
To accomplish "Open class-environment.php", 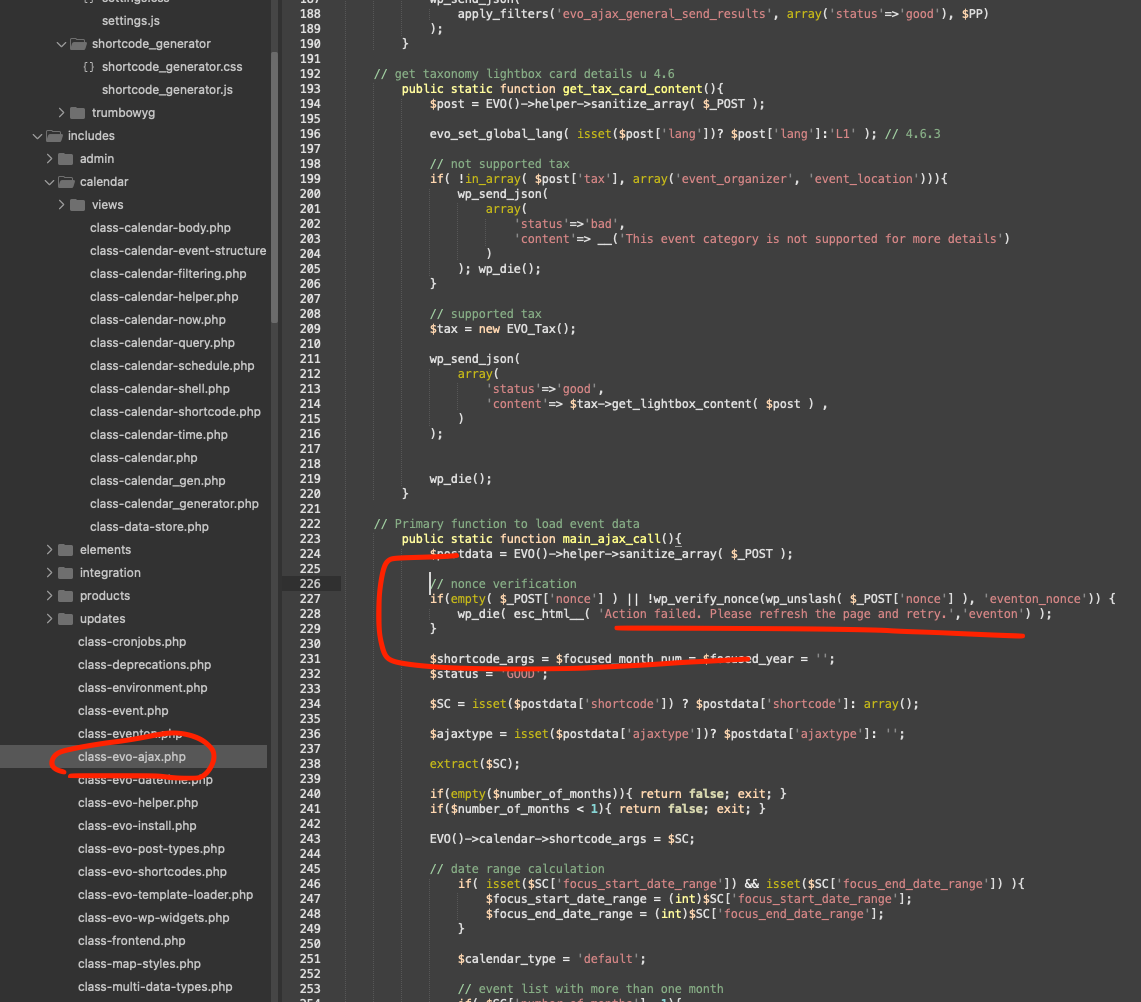I will point(143,688).
